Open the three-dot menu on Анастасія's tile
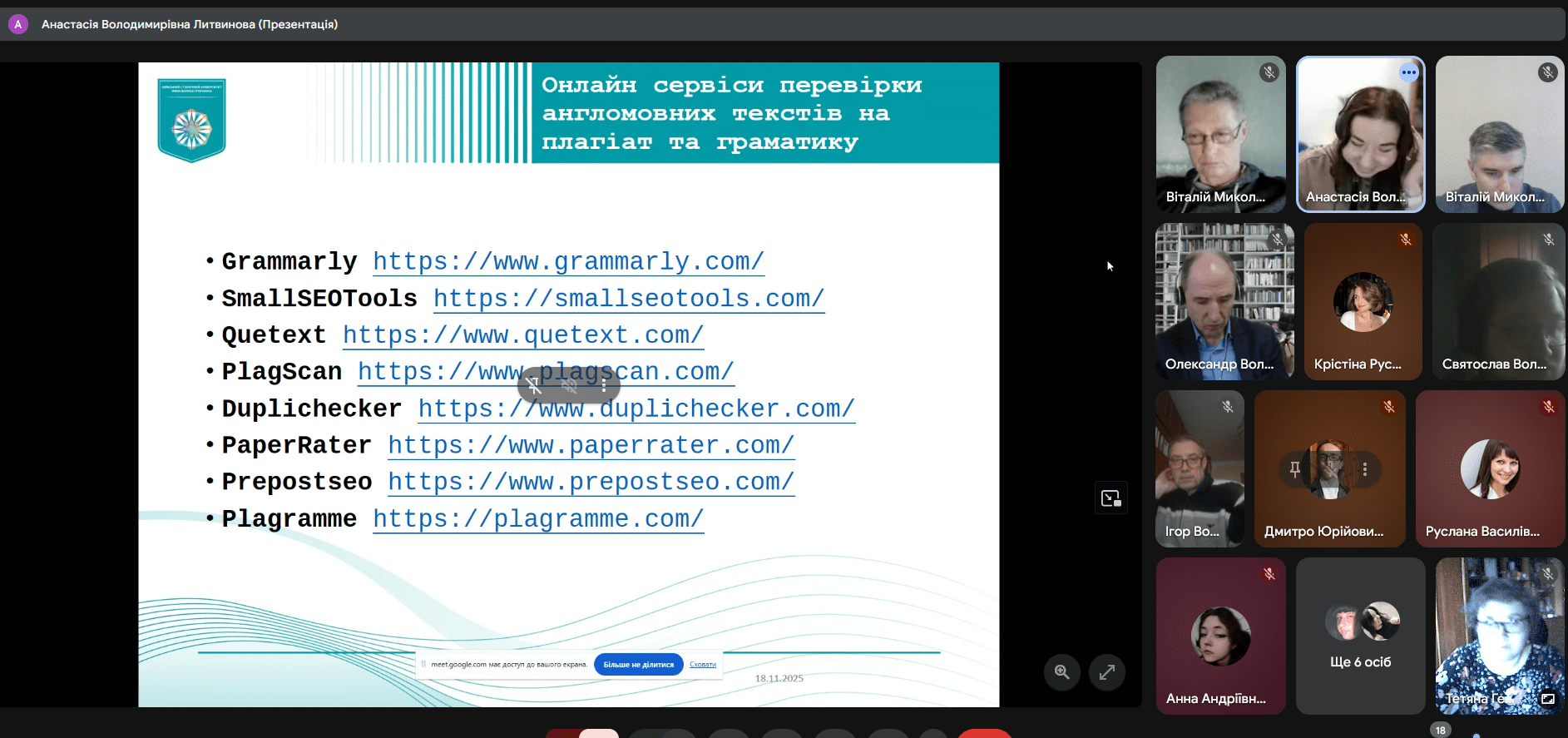Image resolution: width=1568 pixels, height=738 pixels. tap(1408, 72)
